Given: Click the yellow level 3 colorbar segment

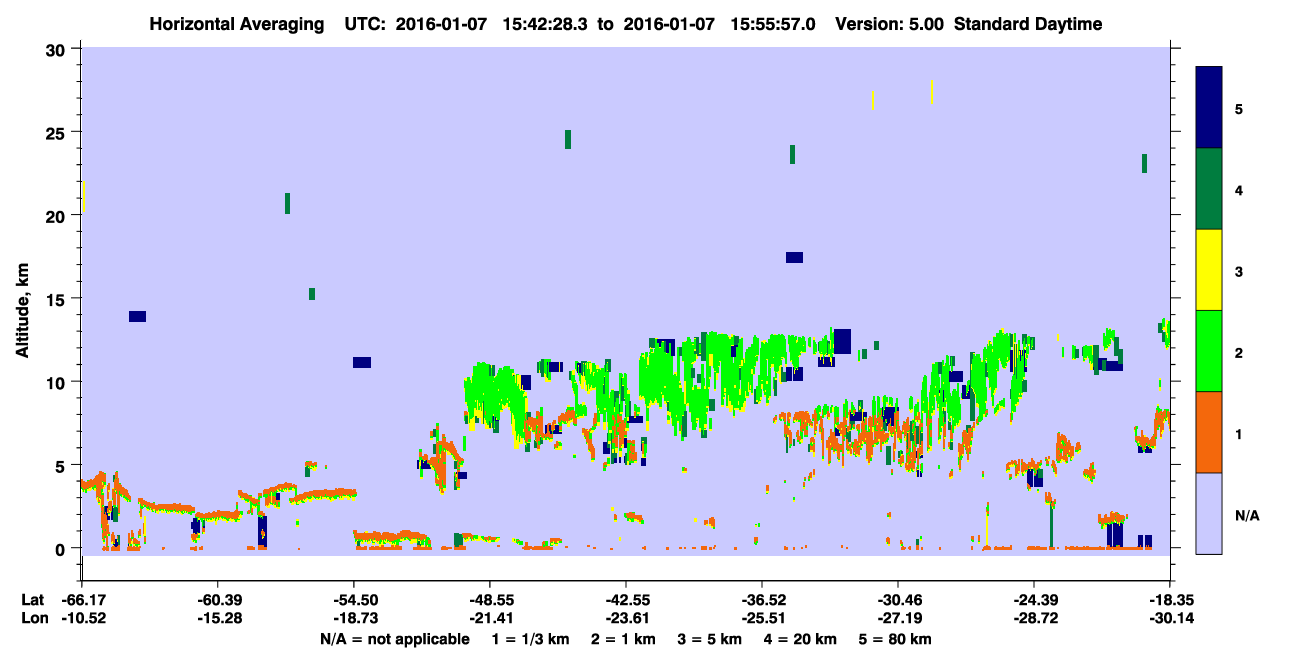Looking at the screenshot, I should pyautogui.click(x=1209, y=270).
